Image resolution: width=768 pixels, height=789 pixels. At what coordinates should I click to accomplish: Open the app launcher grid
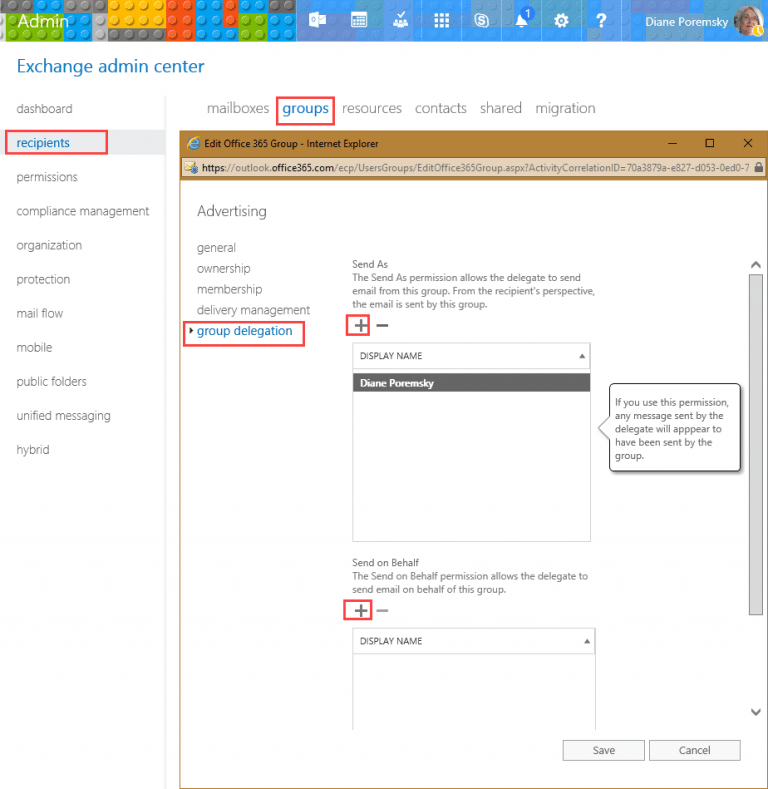click(441, 20)
